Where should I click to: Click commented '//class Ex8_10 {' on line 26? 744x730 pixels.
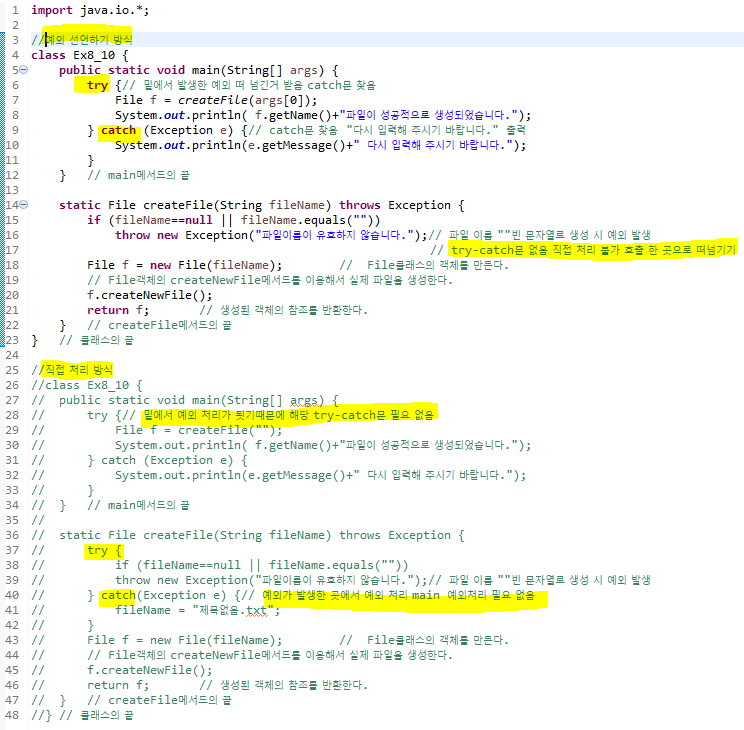(x=87, y=385)
